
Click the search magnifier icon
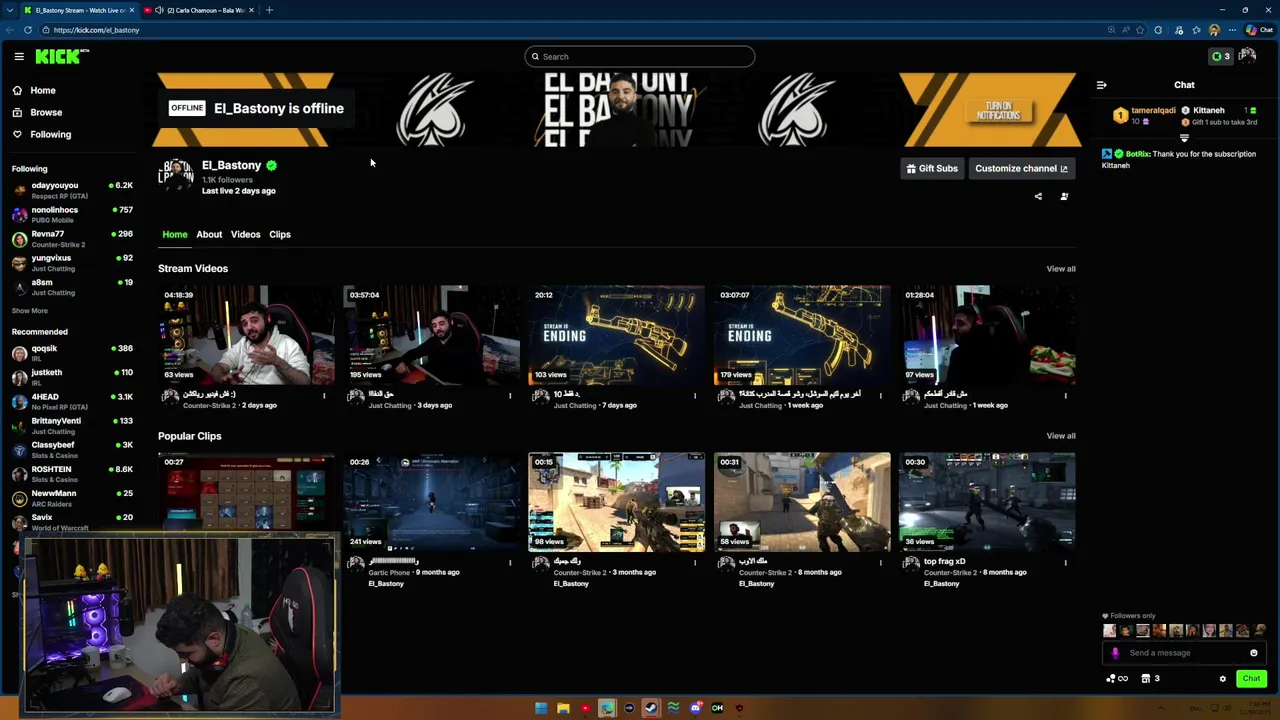click(535, 57)
